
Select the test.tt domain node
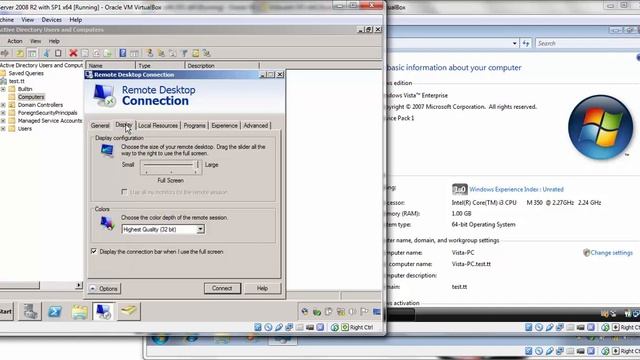point(17,81)
